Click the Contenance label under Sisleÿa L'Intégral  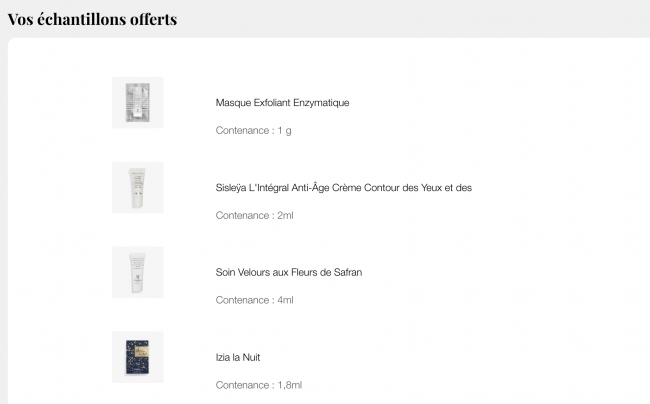click(243, 216)
